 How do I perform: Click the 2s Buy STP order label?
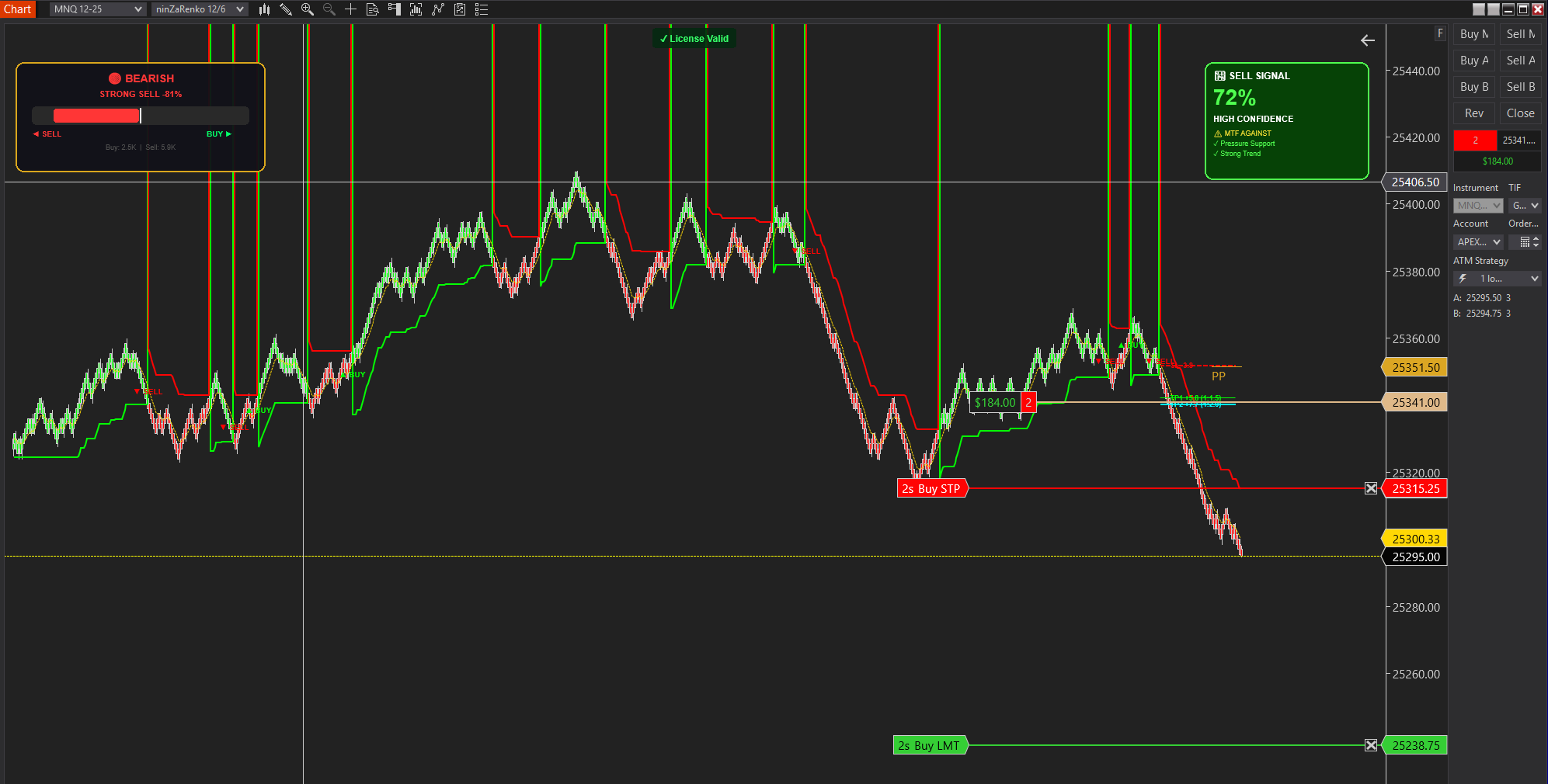point(931,488)
